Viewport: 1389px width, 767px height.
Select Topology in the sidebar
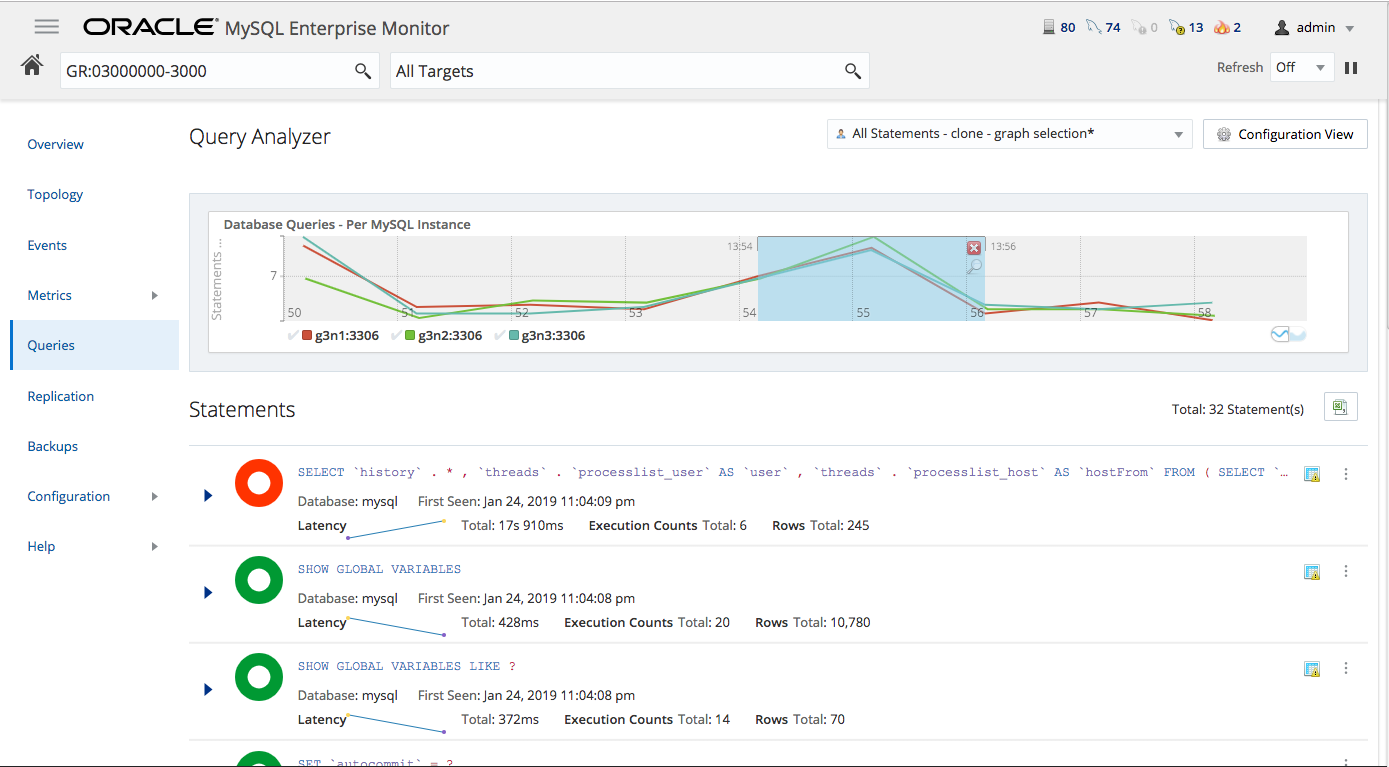pyautogui.click(x=55, y=194)
